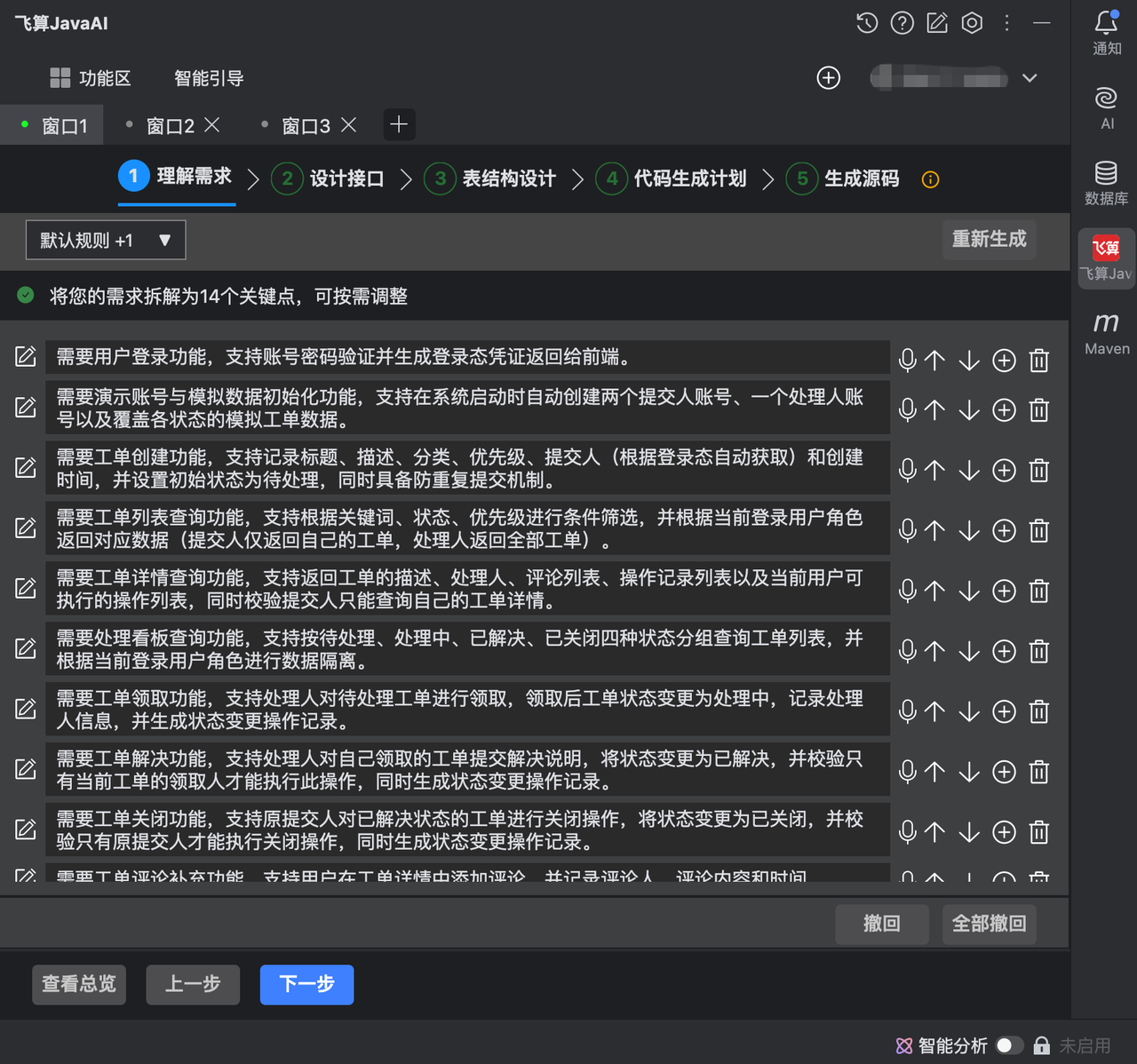Screen dimensions: 1137x1064
Task: Move the 用户登录功能 requirement down
Action: pos(969,360)
